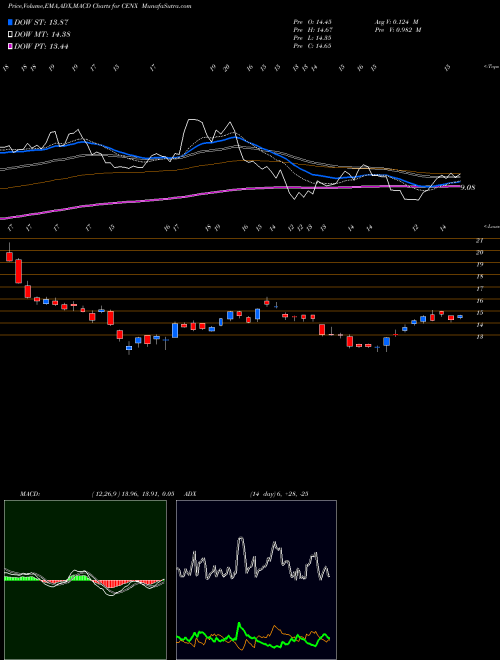Click the 17 price axis label
Image resolution: width=500 pixels, height=660 pixels.
479,289
